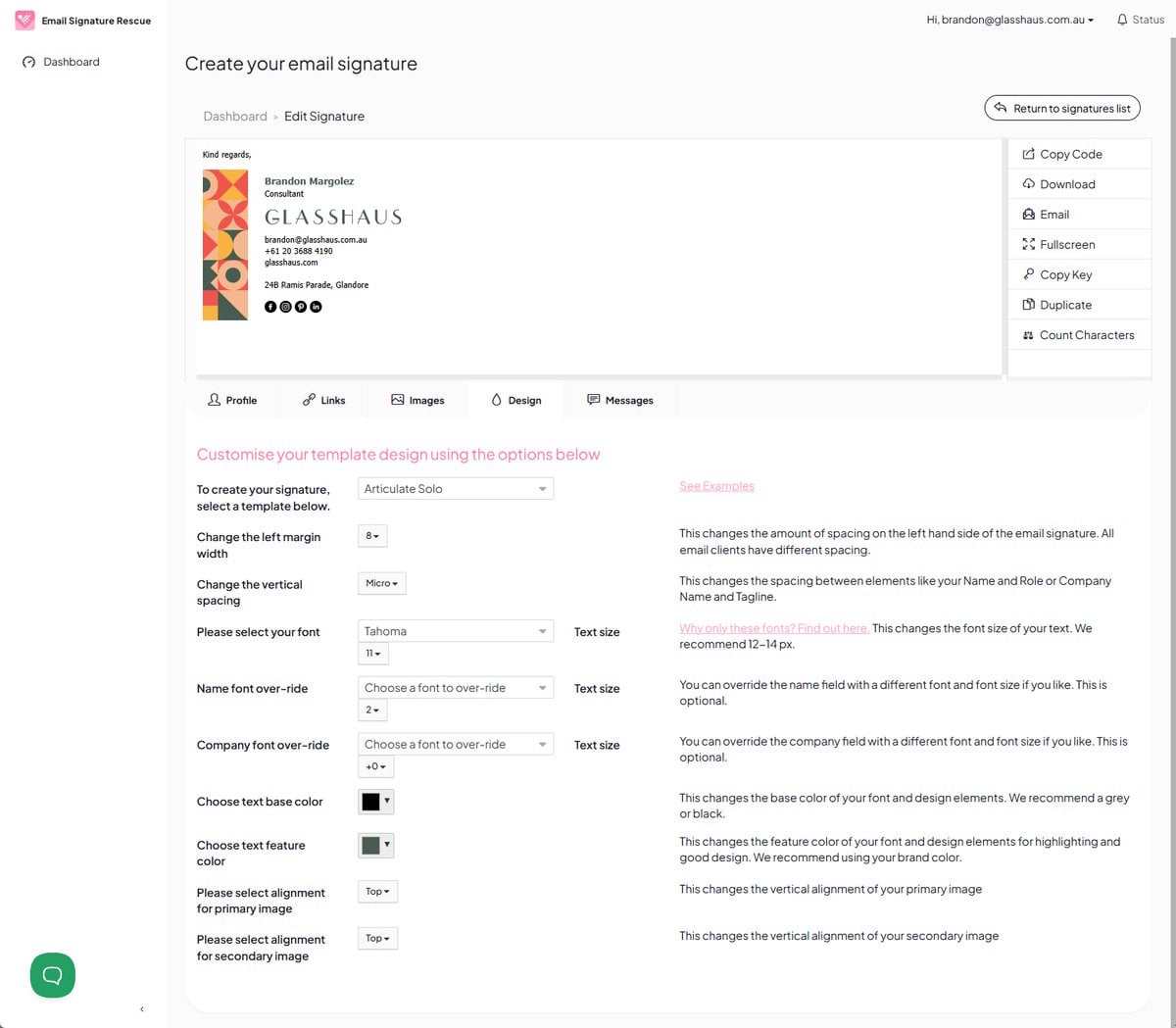The image size is (1176, 1028).
Task: Switch to the Design tab
Action: pos(515,400)
